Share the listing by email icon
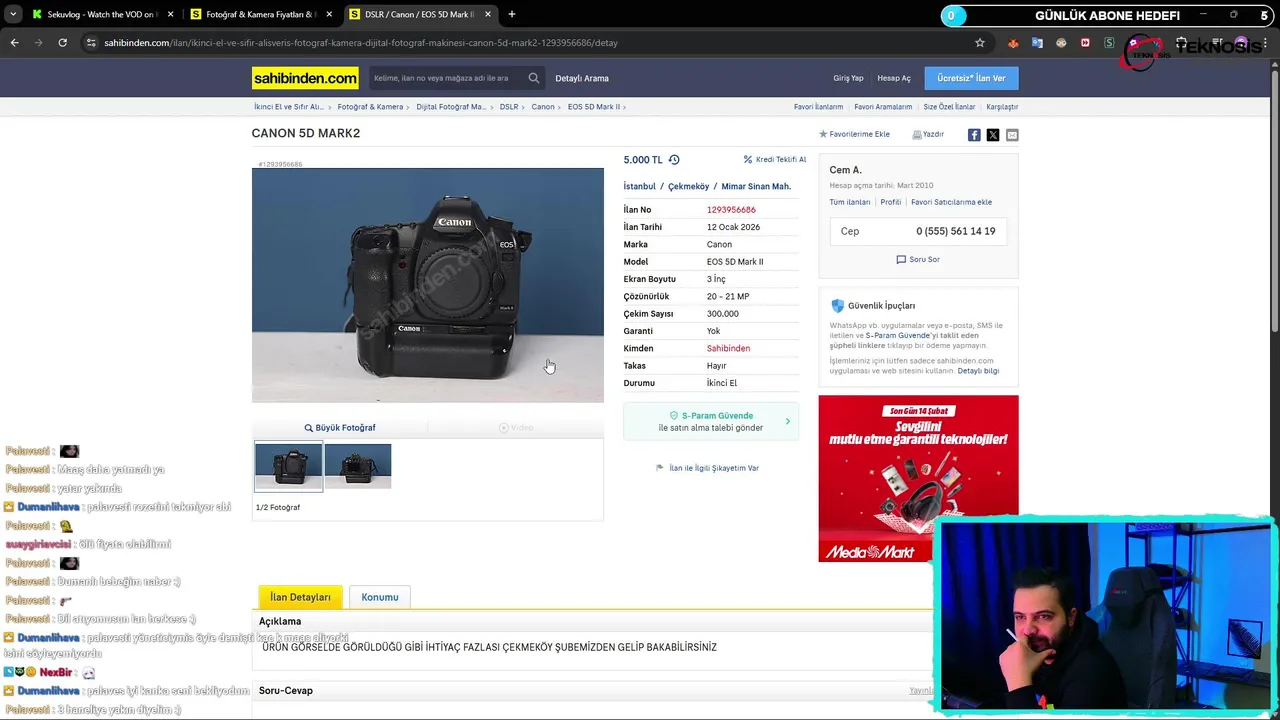 click(x=1012, y=135)
